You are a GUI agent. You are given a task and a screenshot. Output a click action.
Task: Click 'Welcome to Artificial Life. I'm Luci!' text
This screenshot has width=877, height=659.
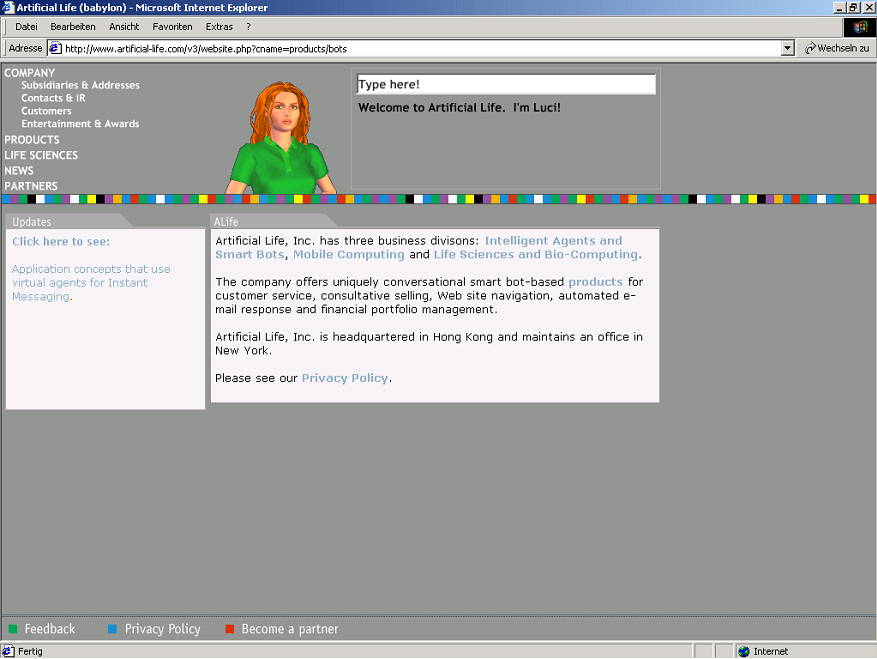pos(459,108)
